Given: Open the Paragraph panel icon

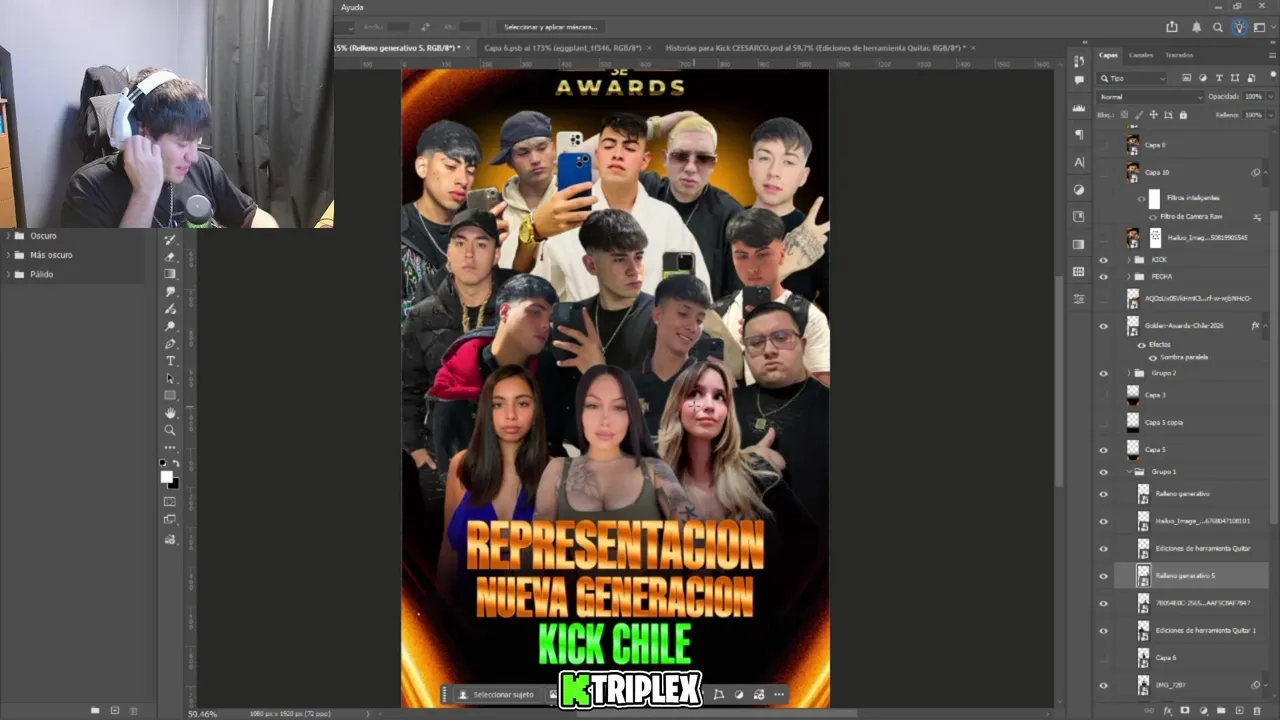Looking at the screenshot, I should (1079, 134).
